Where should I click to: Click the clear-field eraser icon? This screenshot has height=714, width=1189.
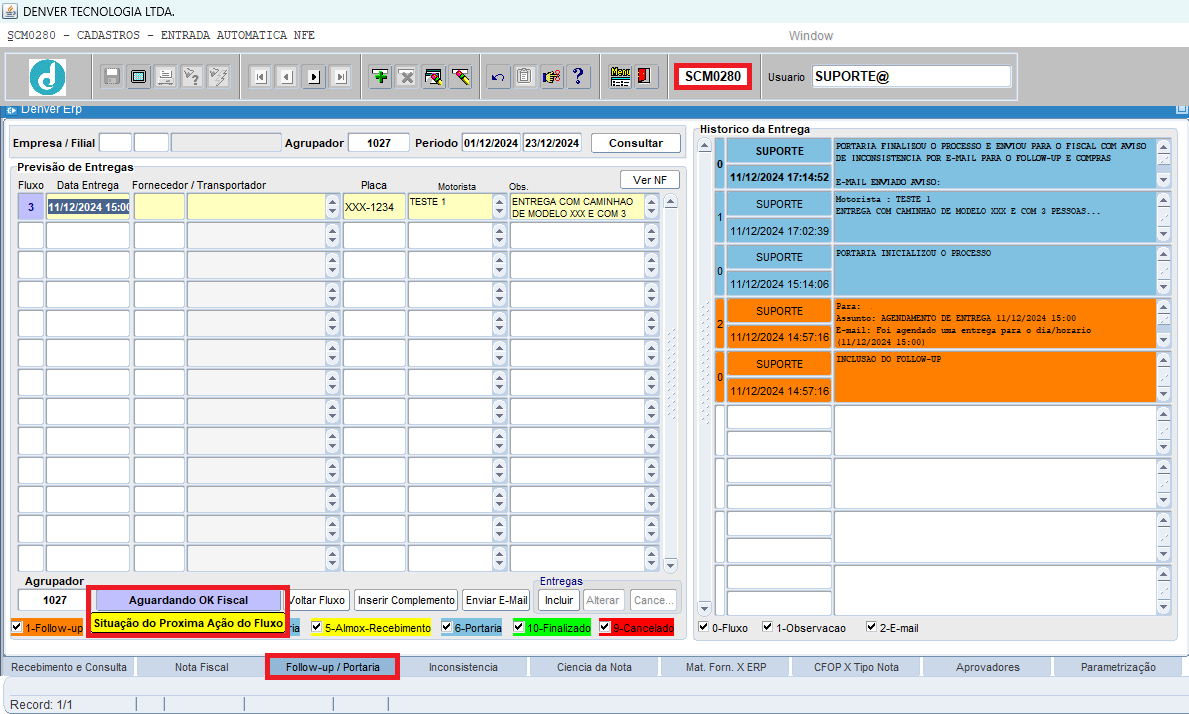point(460,77)
